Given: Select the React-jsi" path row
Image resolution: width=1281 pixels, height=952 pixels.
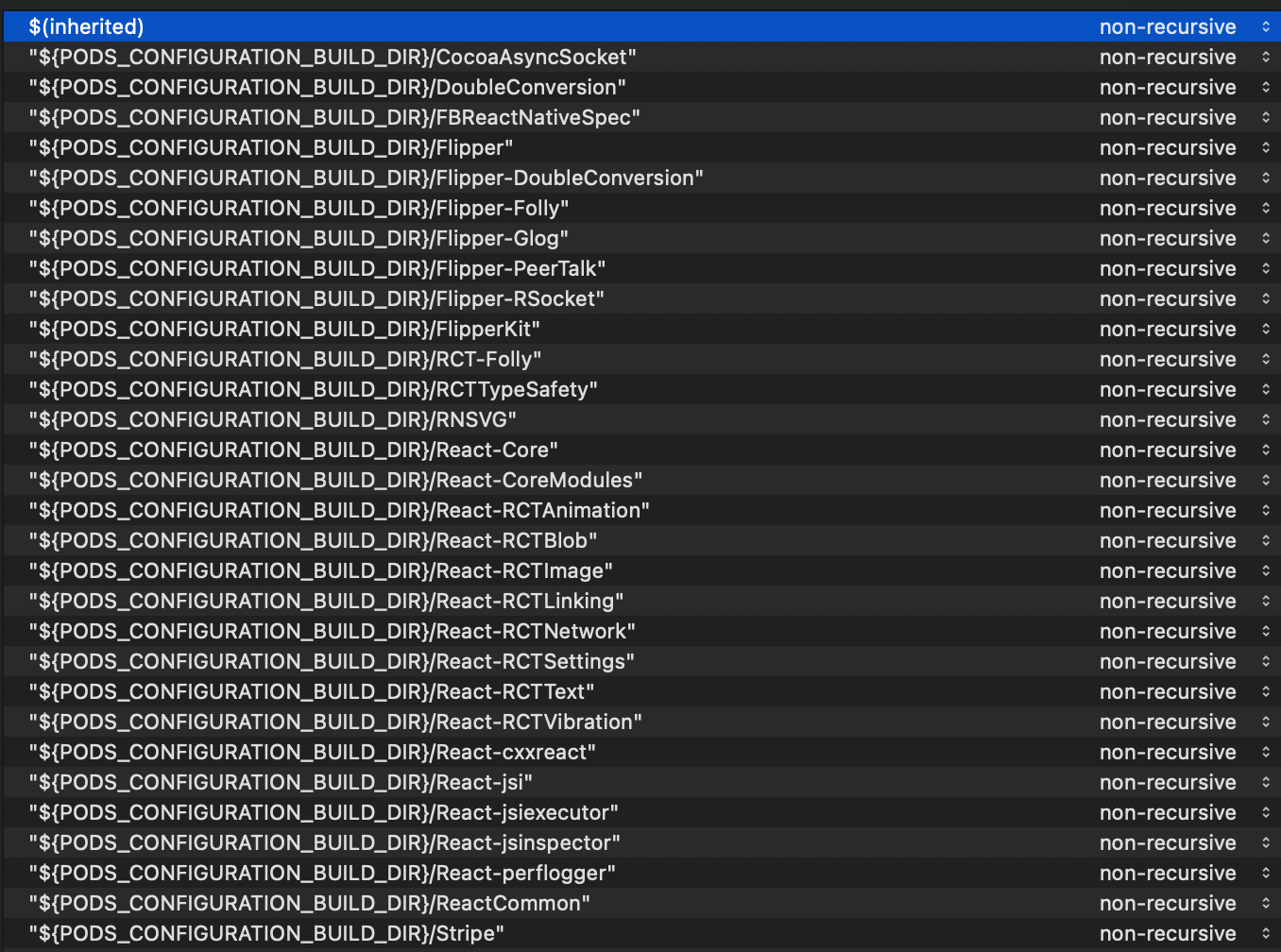Looking at the screenshot, I should coord(642,782).
